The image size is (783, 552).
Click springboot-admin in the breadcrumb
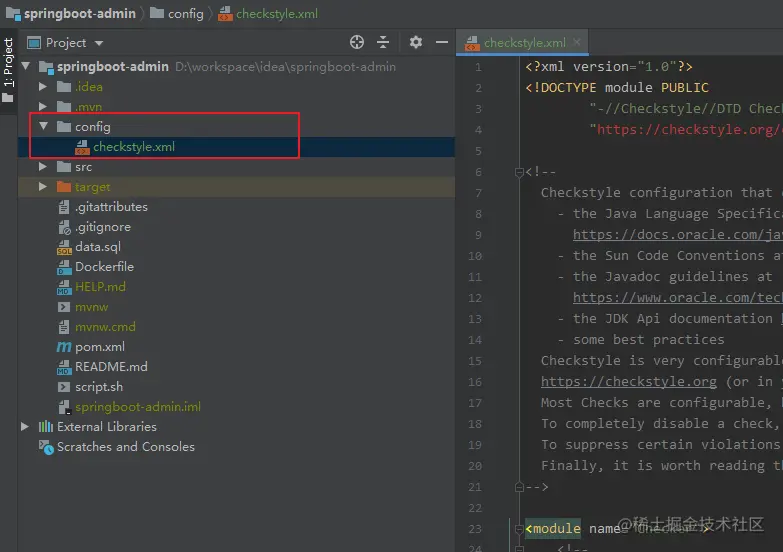click(x=80, y=13)
